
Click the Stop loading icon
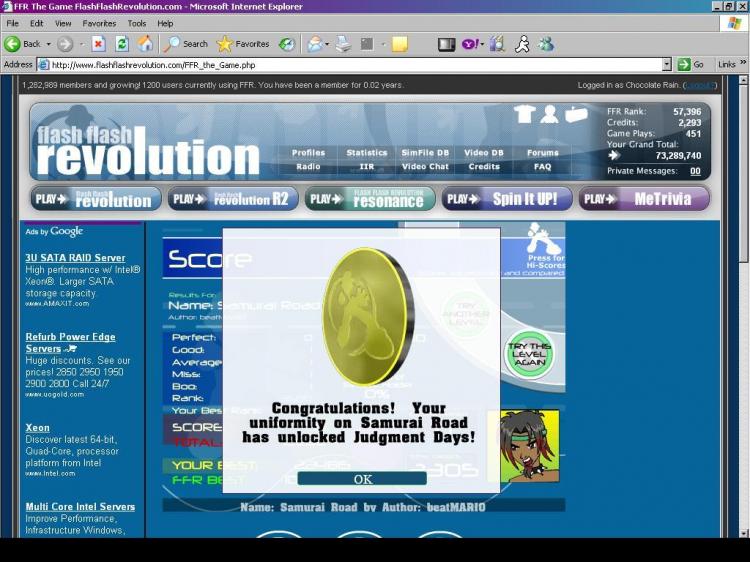pos(98,44)
